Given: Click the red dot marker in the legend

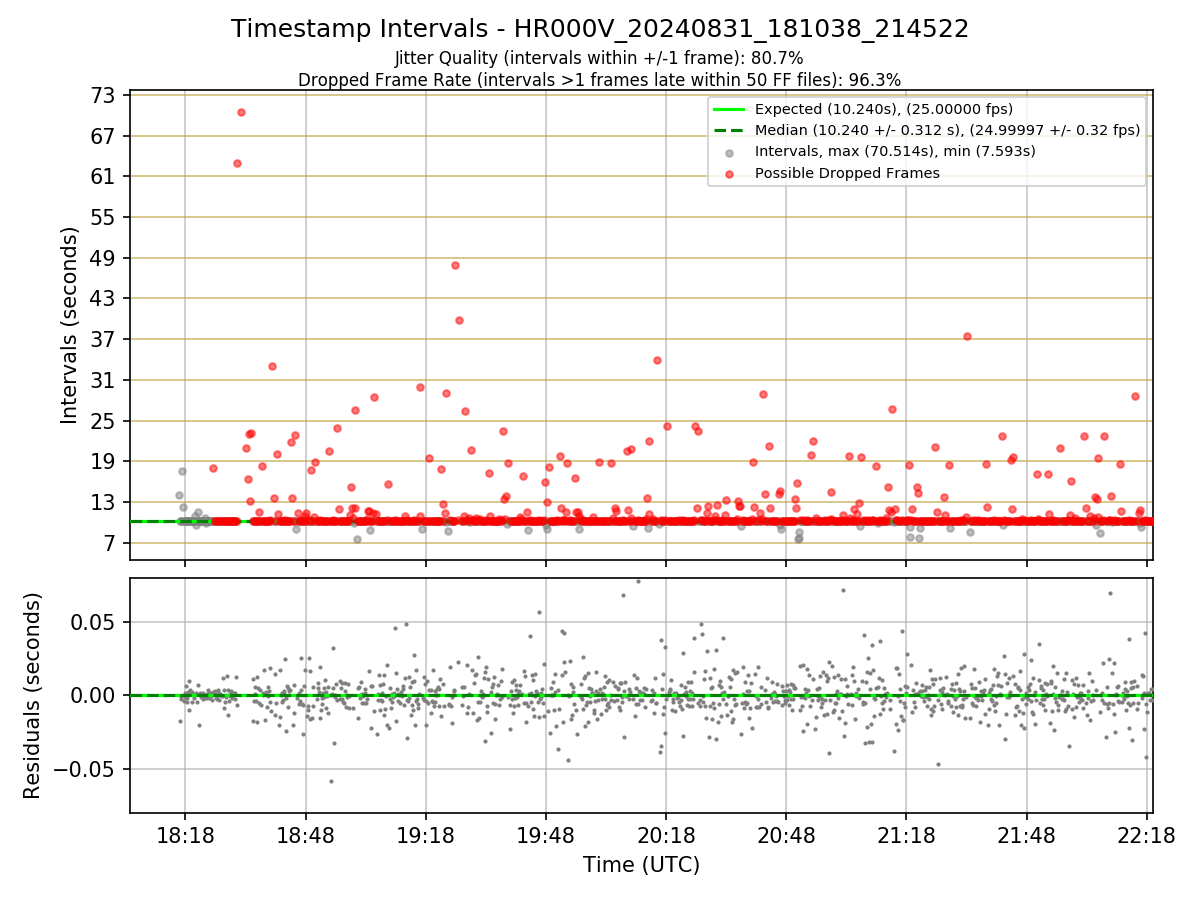Looking at the screenshot, I should pyautogui.click(x=729, y=174).
